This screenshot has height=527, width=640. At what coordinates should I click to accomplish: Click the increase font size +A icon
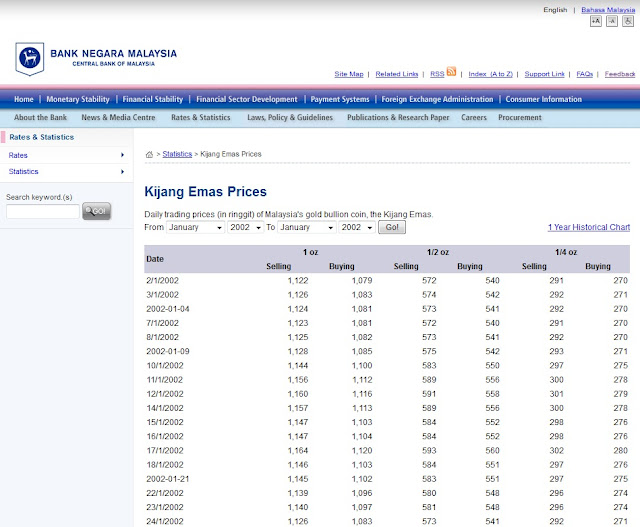596,21
